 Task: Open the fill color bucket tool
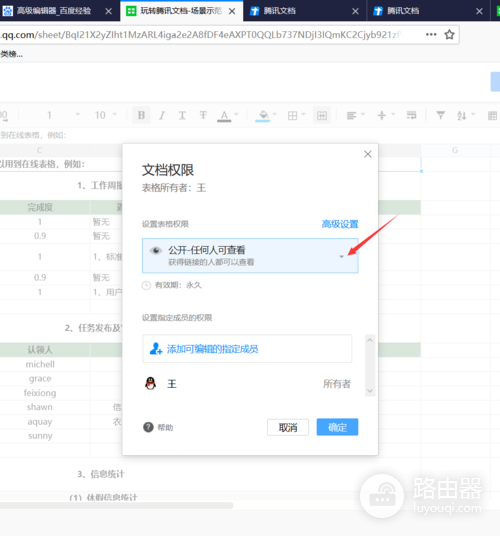click(x=263, y=116)
